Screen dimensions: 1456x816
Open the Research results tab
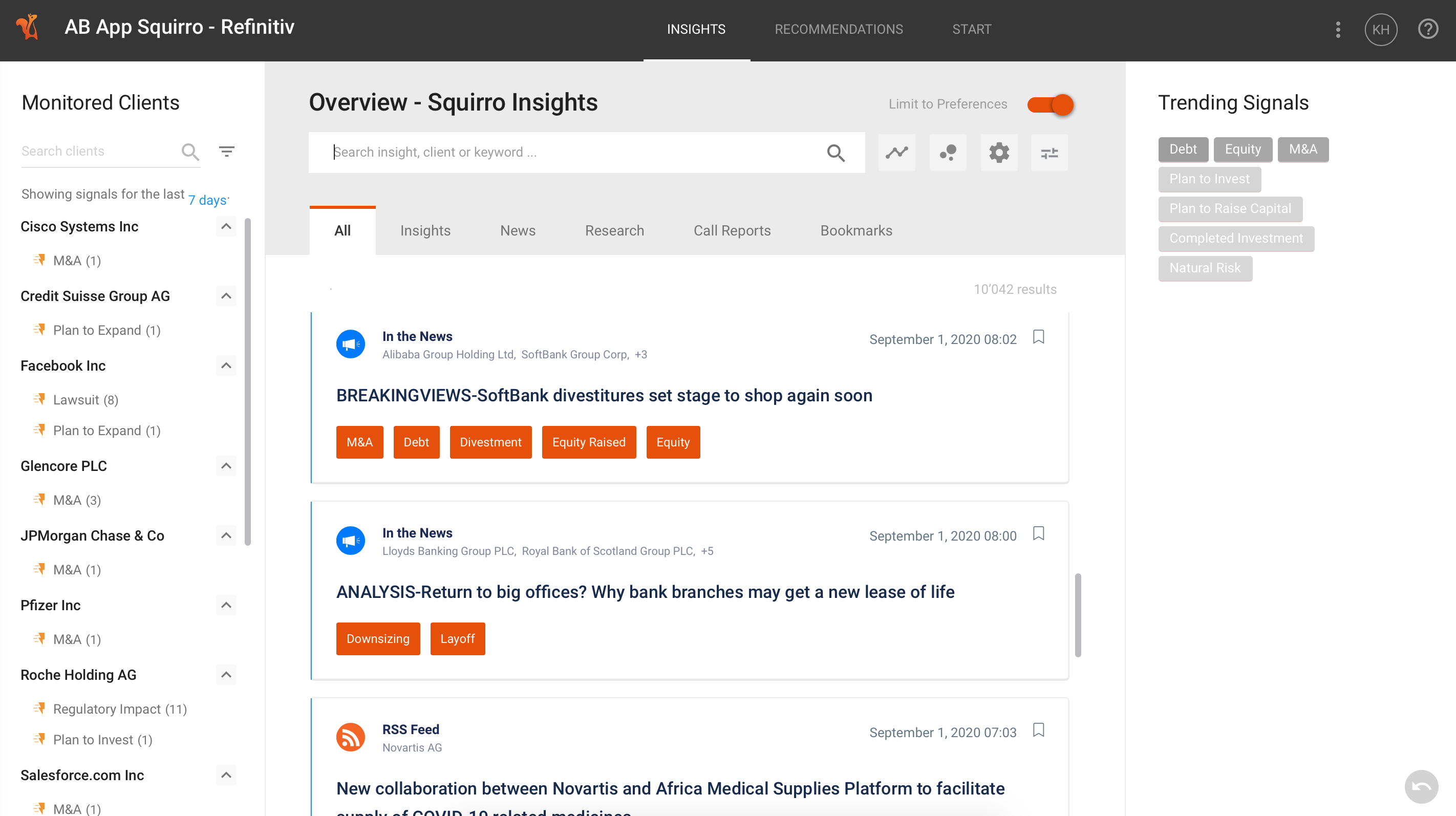(614, 230)
